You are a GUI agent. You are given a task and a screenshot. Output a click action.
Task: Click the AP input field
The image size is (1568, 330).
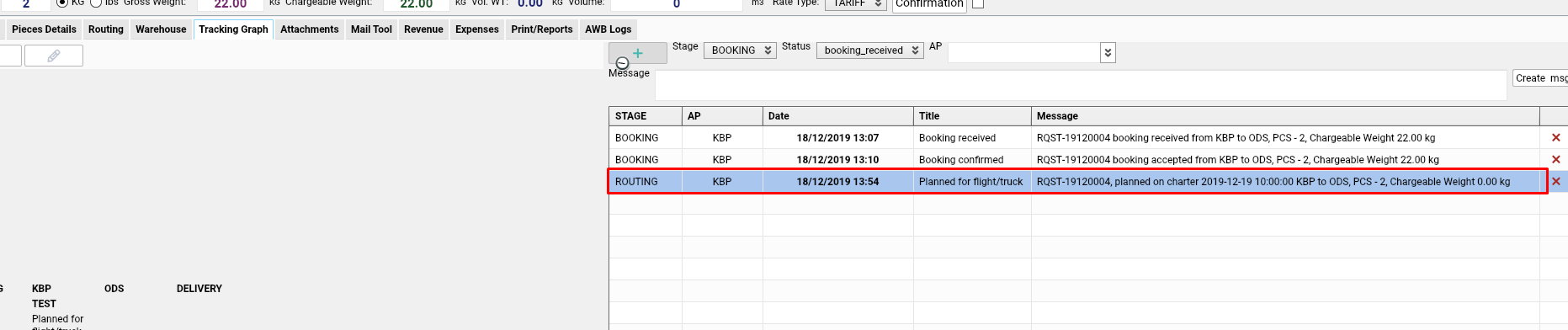coord(1024,53)
